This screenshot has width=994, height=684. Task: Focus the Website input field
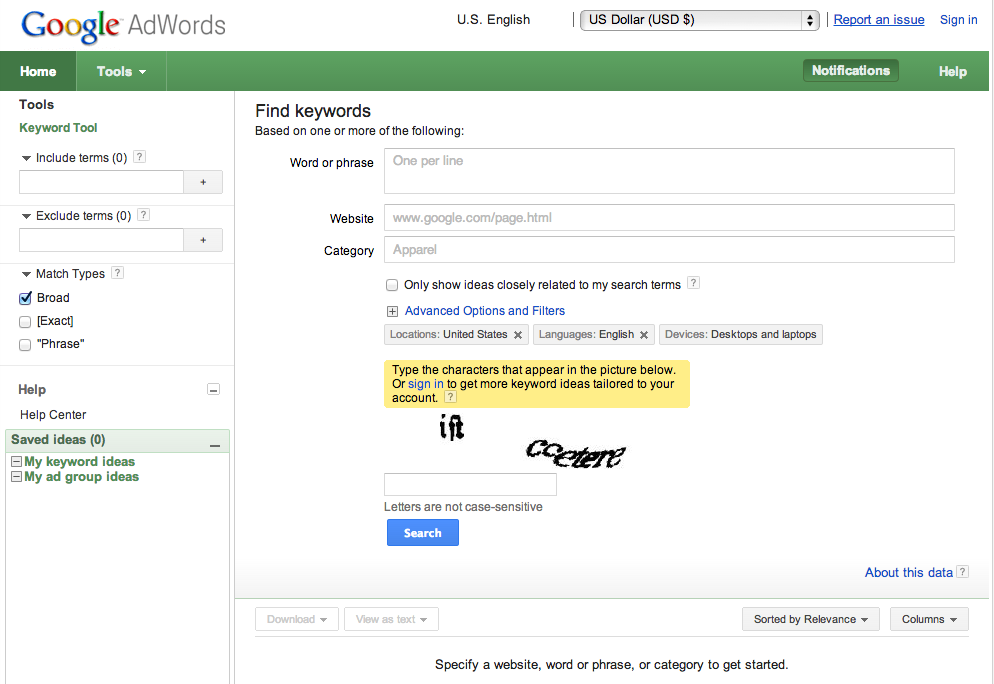[x=669, y=217]
